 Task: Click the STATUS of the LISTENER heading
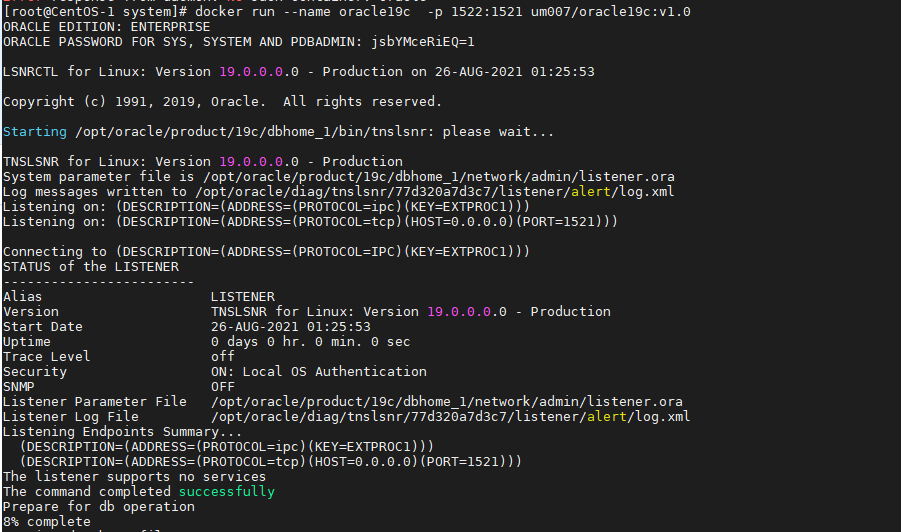[x=91, y=267]
